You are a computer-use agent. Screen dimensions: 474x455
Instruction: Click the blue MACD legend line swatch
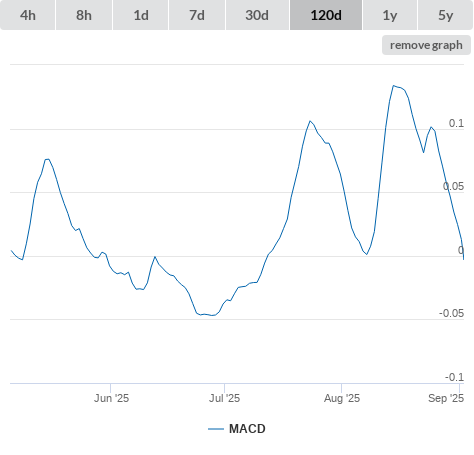coord(216,429)
